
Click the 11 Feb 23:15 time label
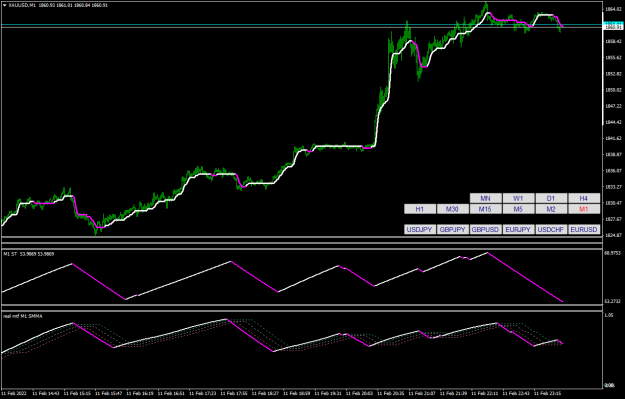click(x=547, y=393)
